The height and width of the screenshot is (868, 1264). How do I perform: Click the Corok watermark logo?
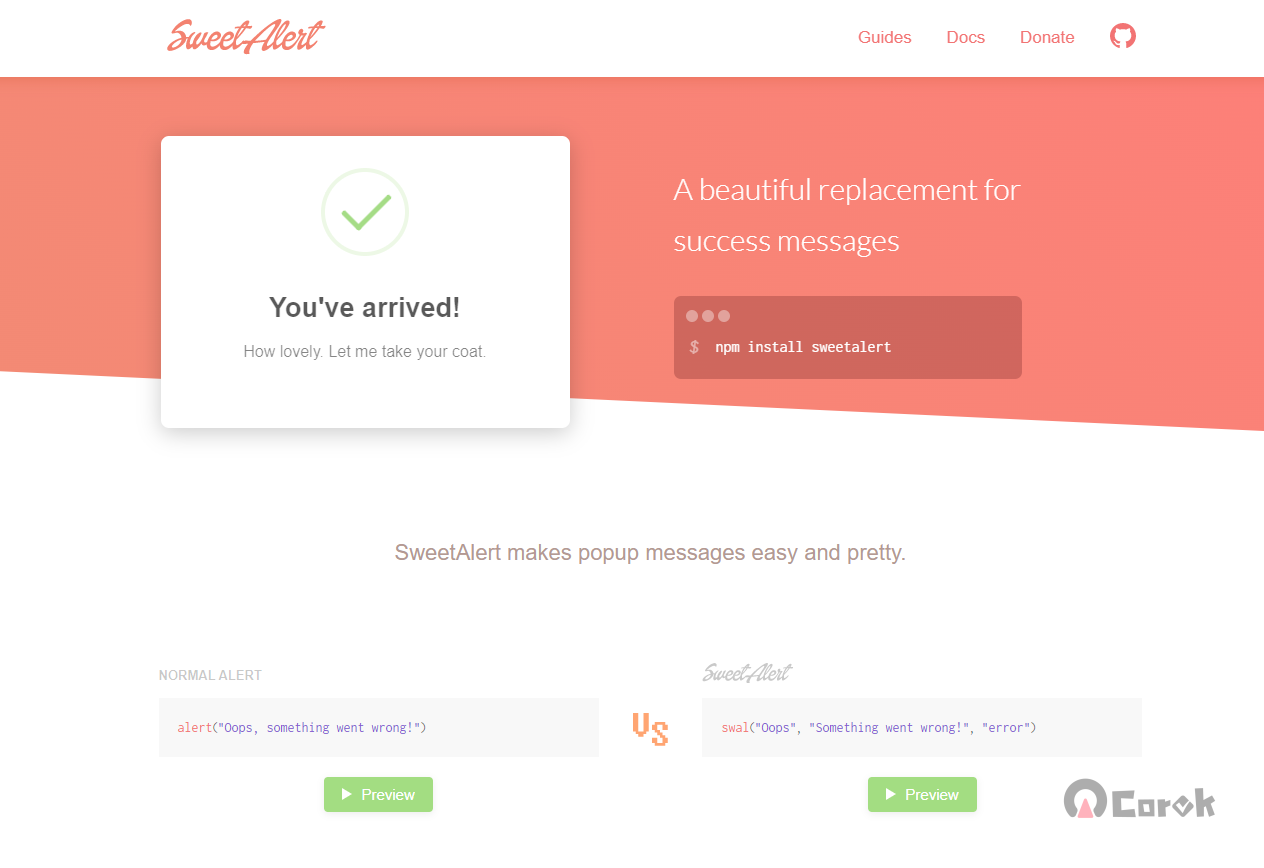coord(1140,801)
